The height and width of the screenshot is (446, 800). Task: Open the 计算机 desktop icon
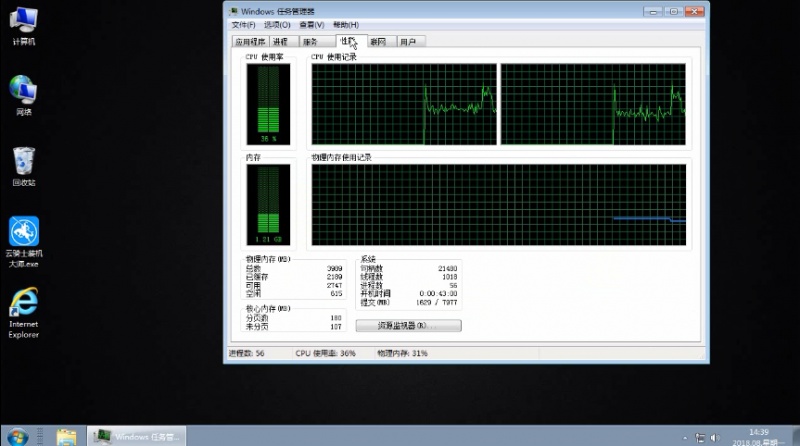click(x=23, y=26)
